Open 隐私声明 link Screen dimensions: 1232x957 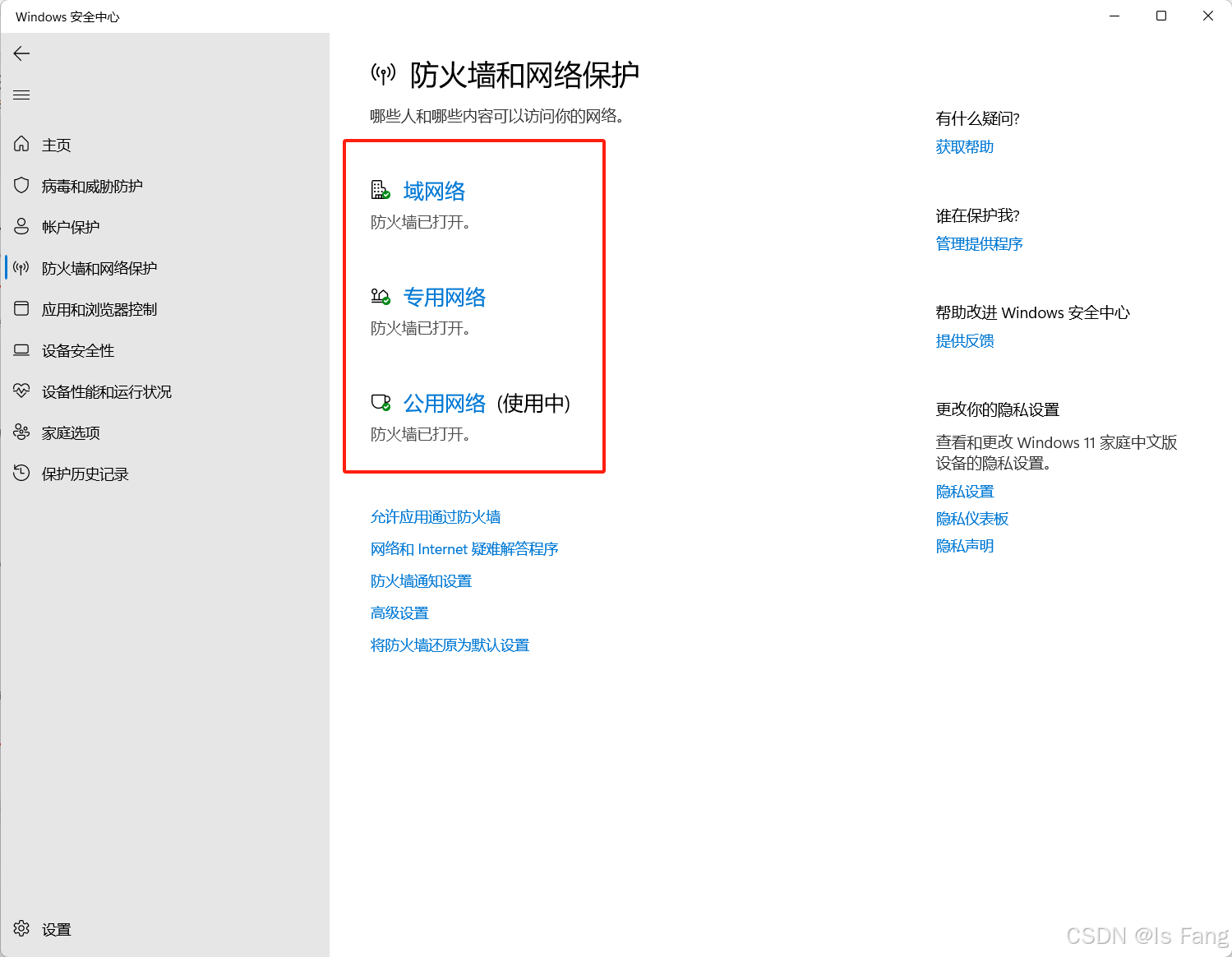[965, 545]
